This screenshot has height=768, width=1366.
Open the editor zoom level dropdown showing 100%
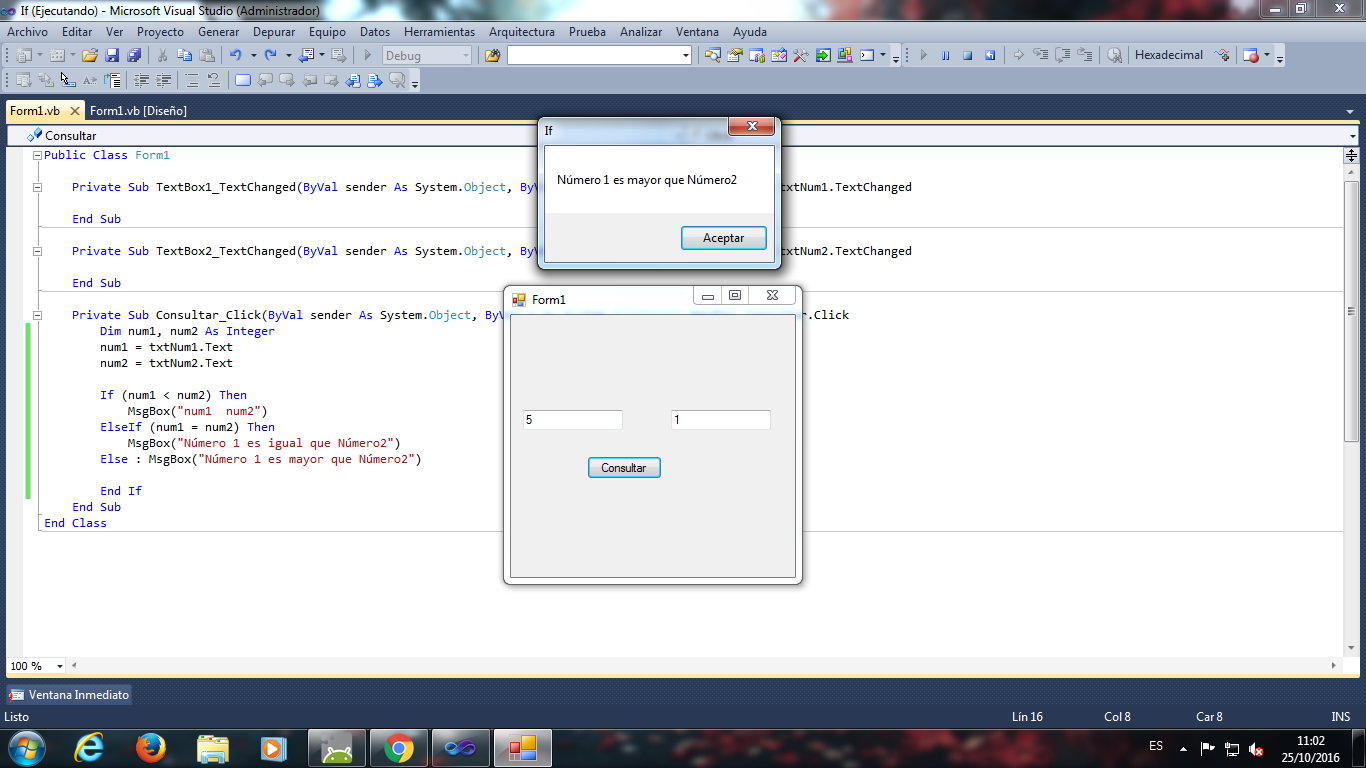[x=35, y=665]
